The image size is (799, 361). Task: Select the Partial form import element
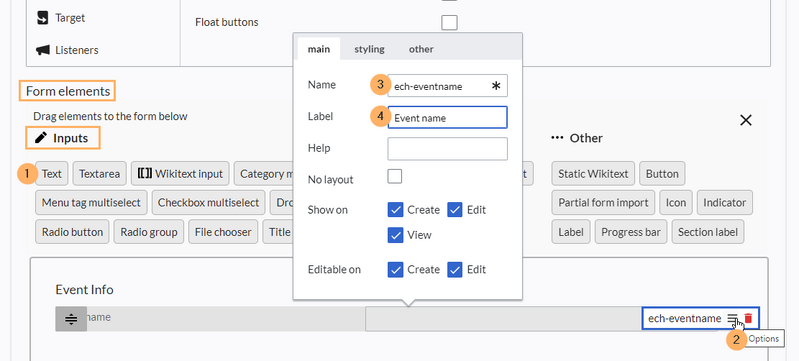click(x=603, y=202)
